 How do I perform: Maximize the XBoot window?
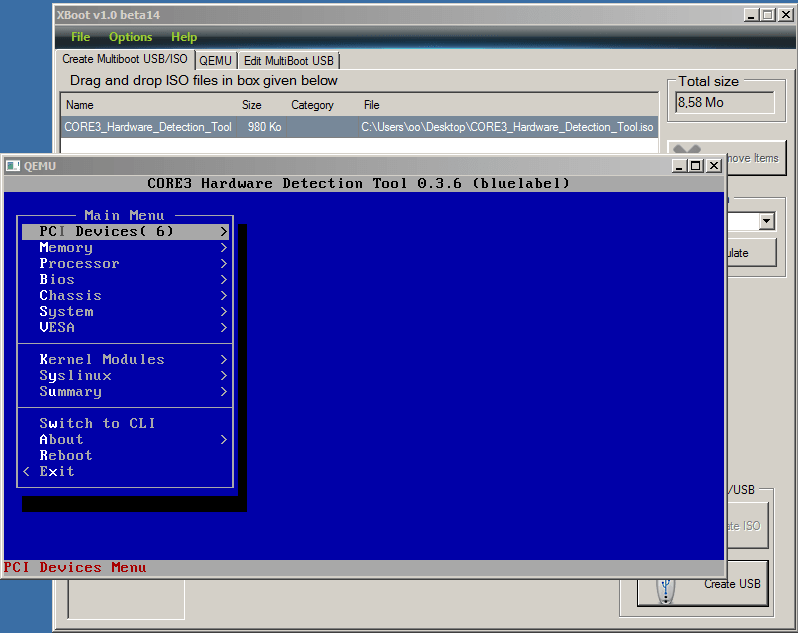(767, 15)
